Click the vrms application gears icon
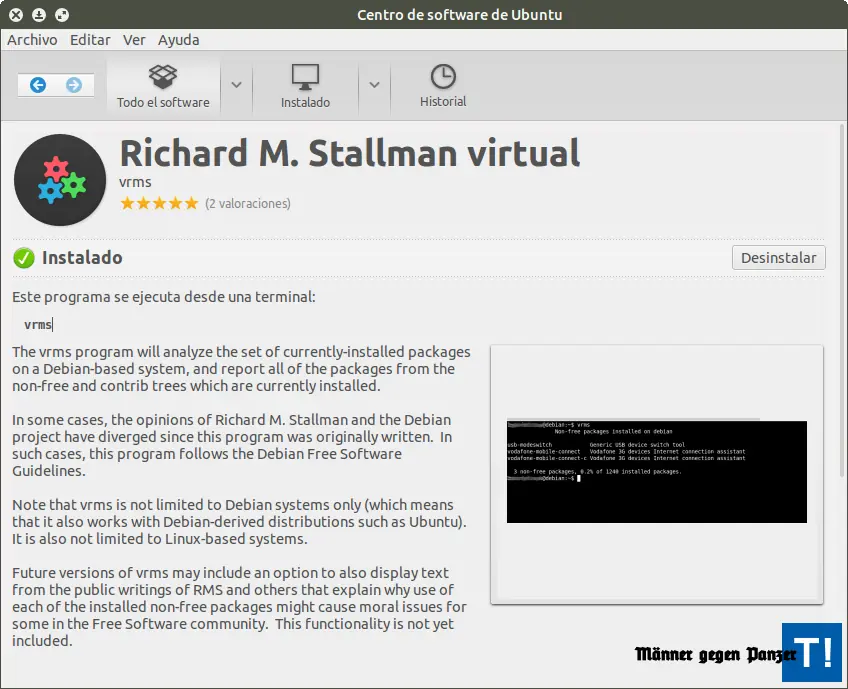 (60, 180)
